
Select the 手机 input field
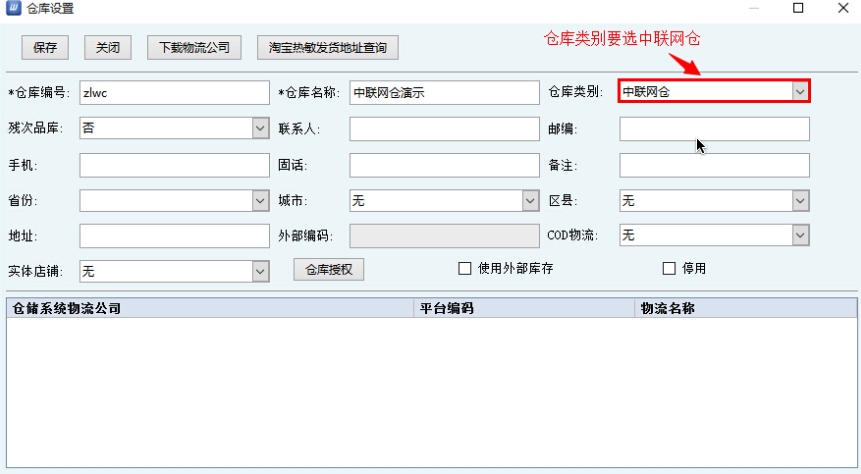pos(175,165)
